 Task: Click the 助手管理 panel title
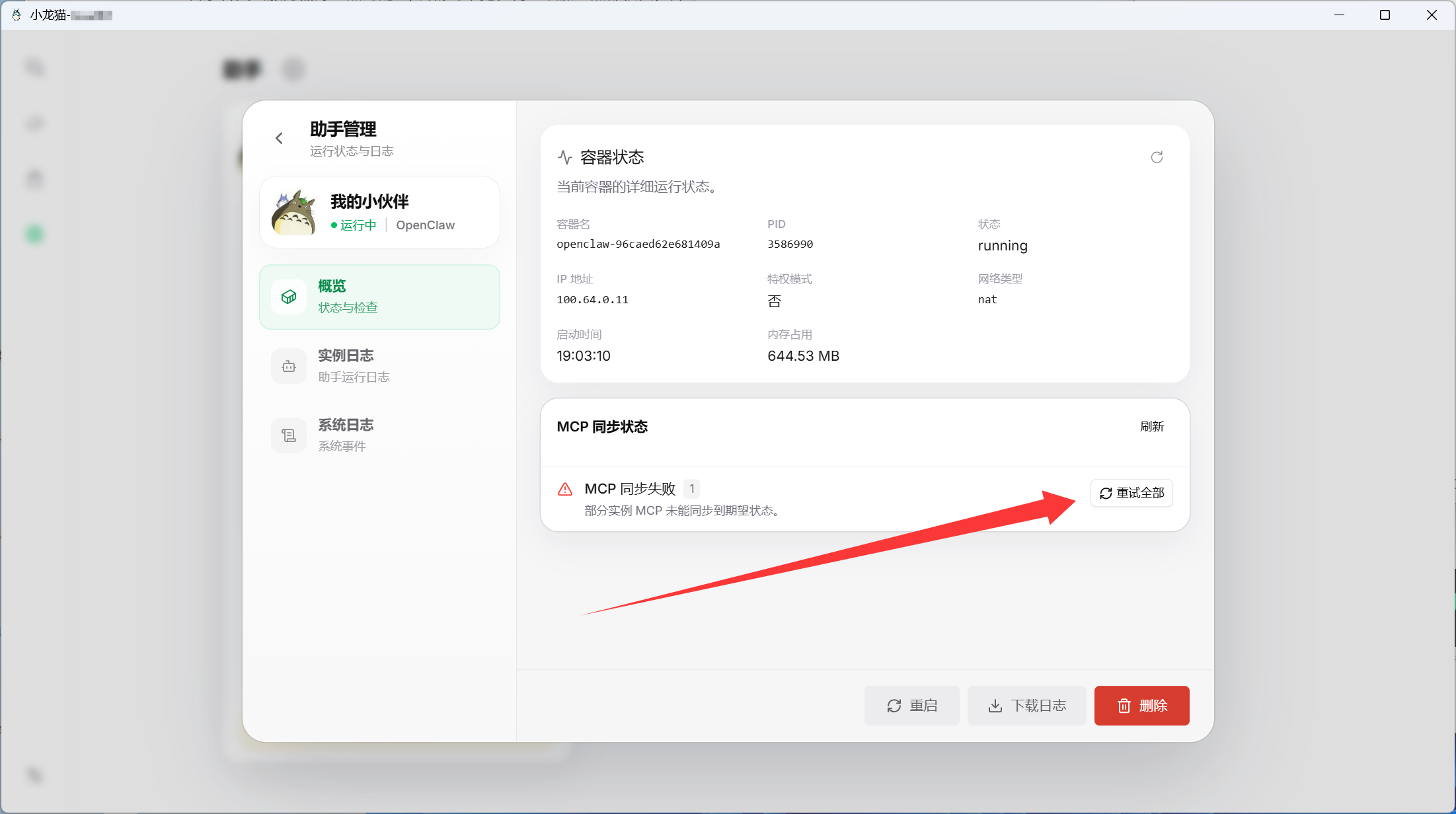[343, 129]
